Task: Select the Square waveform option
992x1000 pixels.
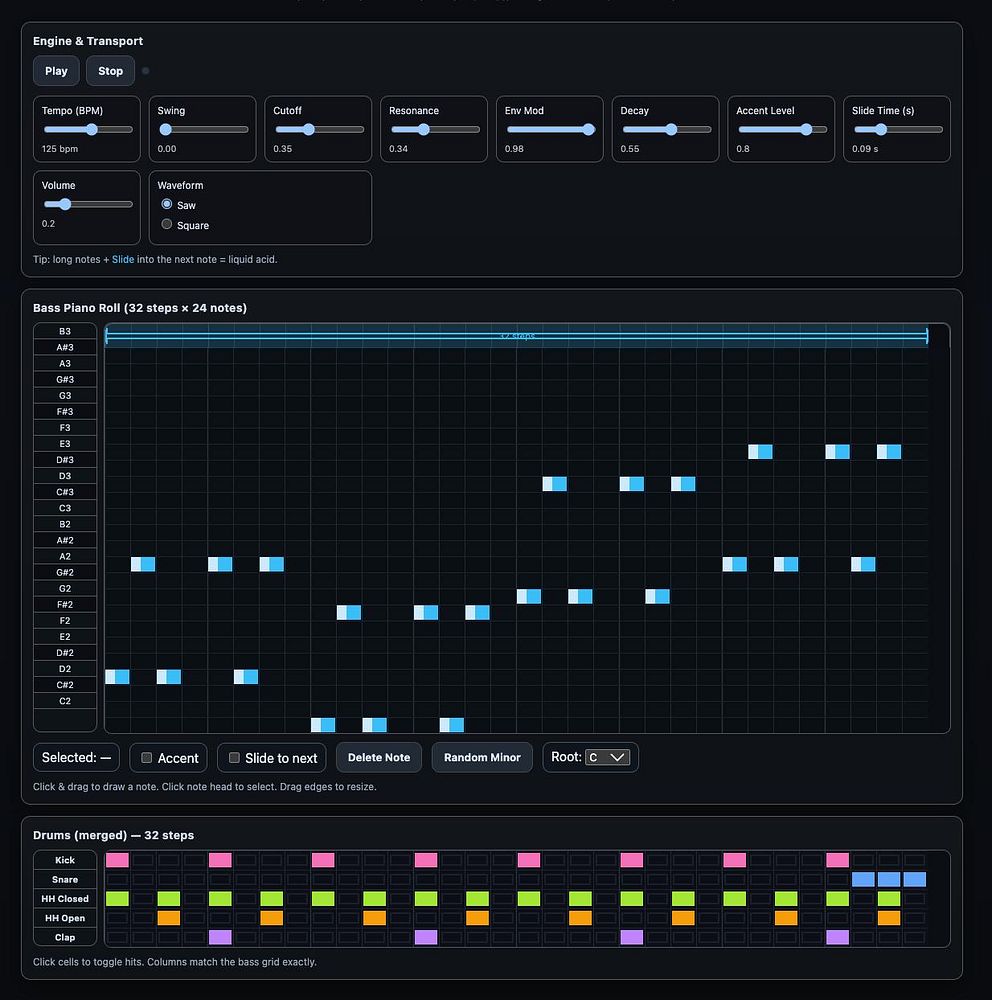Action: pyautogui.click(x=167, y=225)
